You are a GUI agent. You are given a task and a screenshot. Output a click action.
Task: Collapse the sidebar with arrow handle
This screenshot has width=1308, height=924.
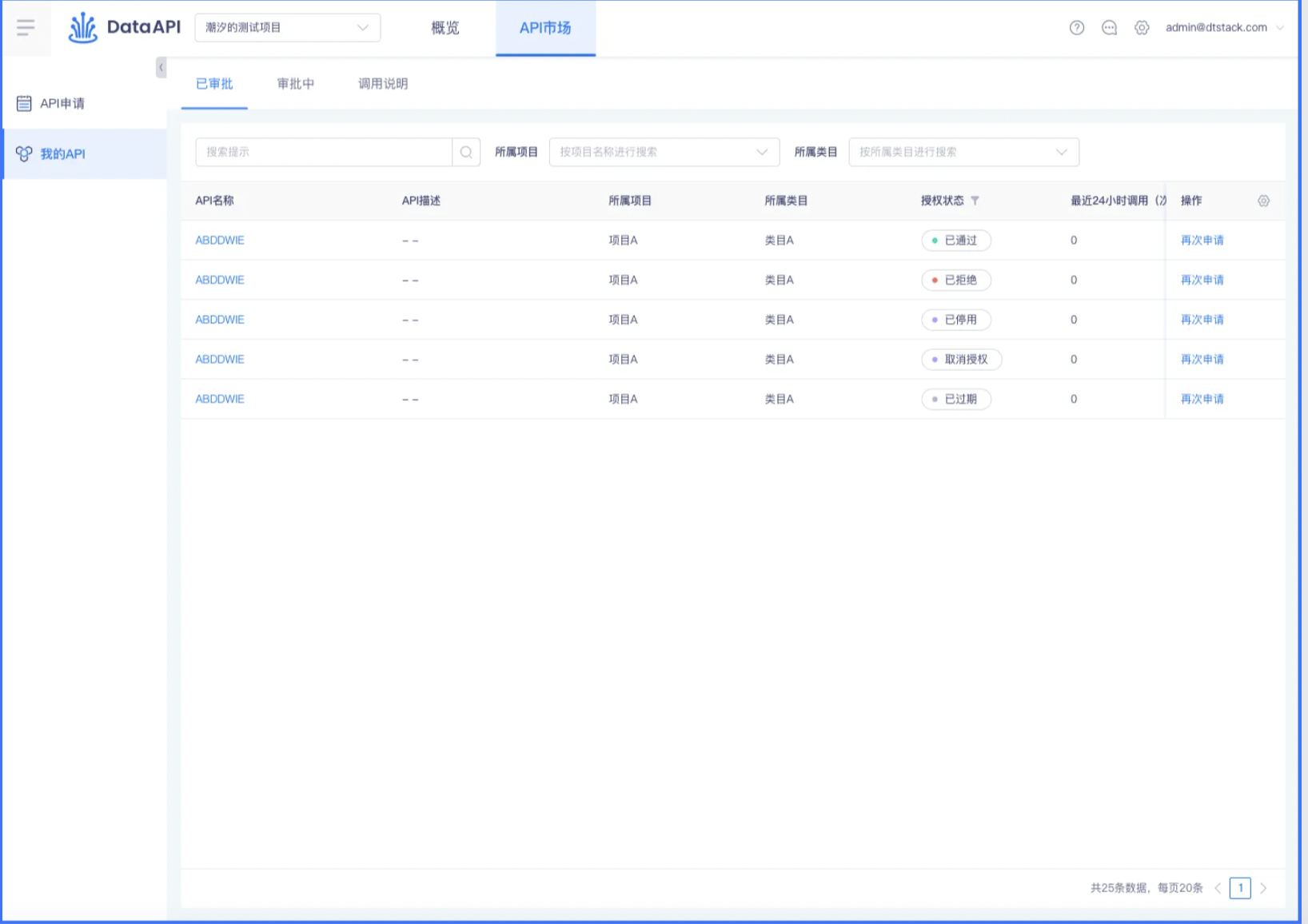[x=161, y=67]
